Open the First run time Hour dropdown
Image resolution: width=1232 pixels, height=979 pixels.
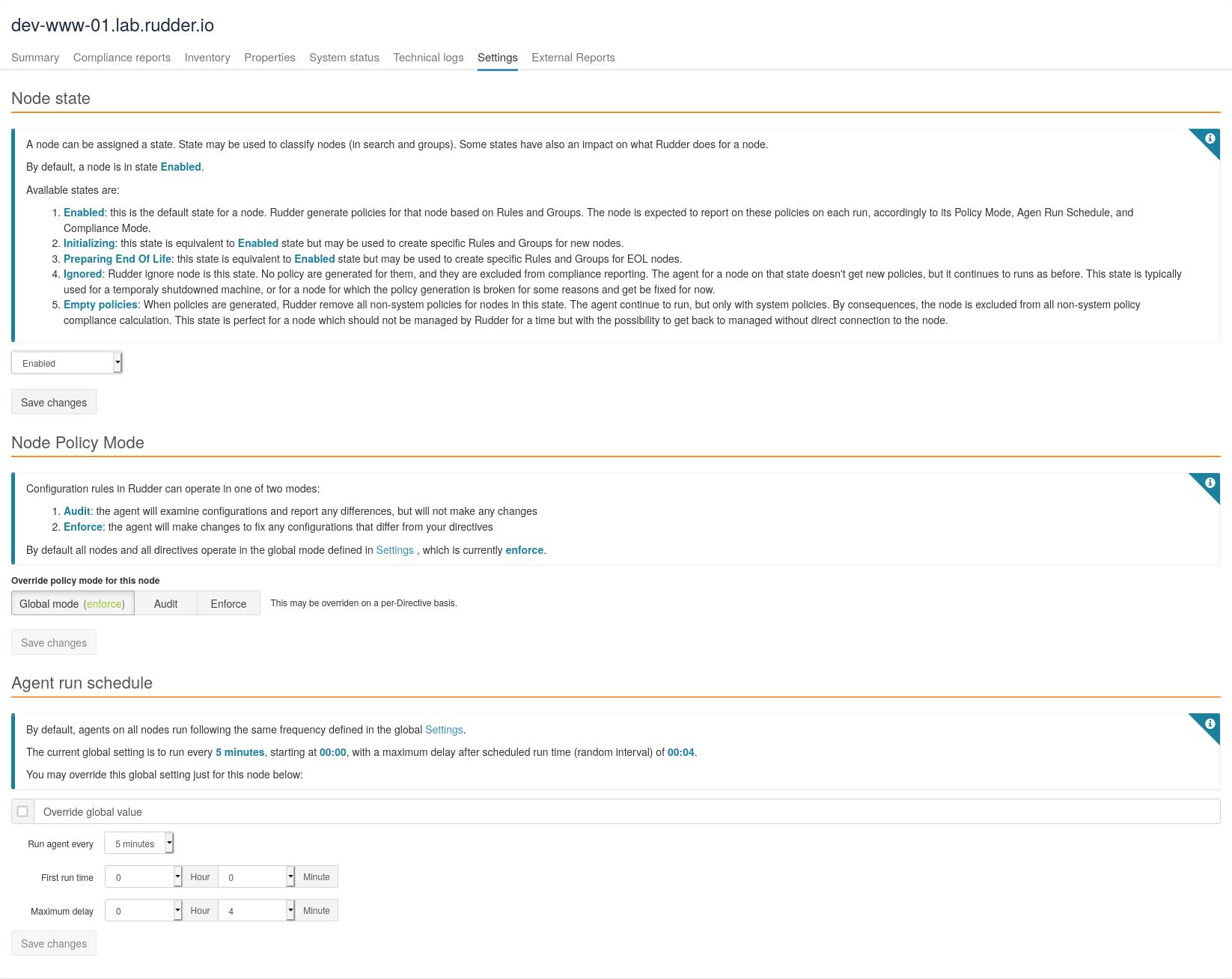tap(144, 876)
